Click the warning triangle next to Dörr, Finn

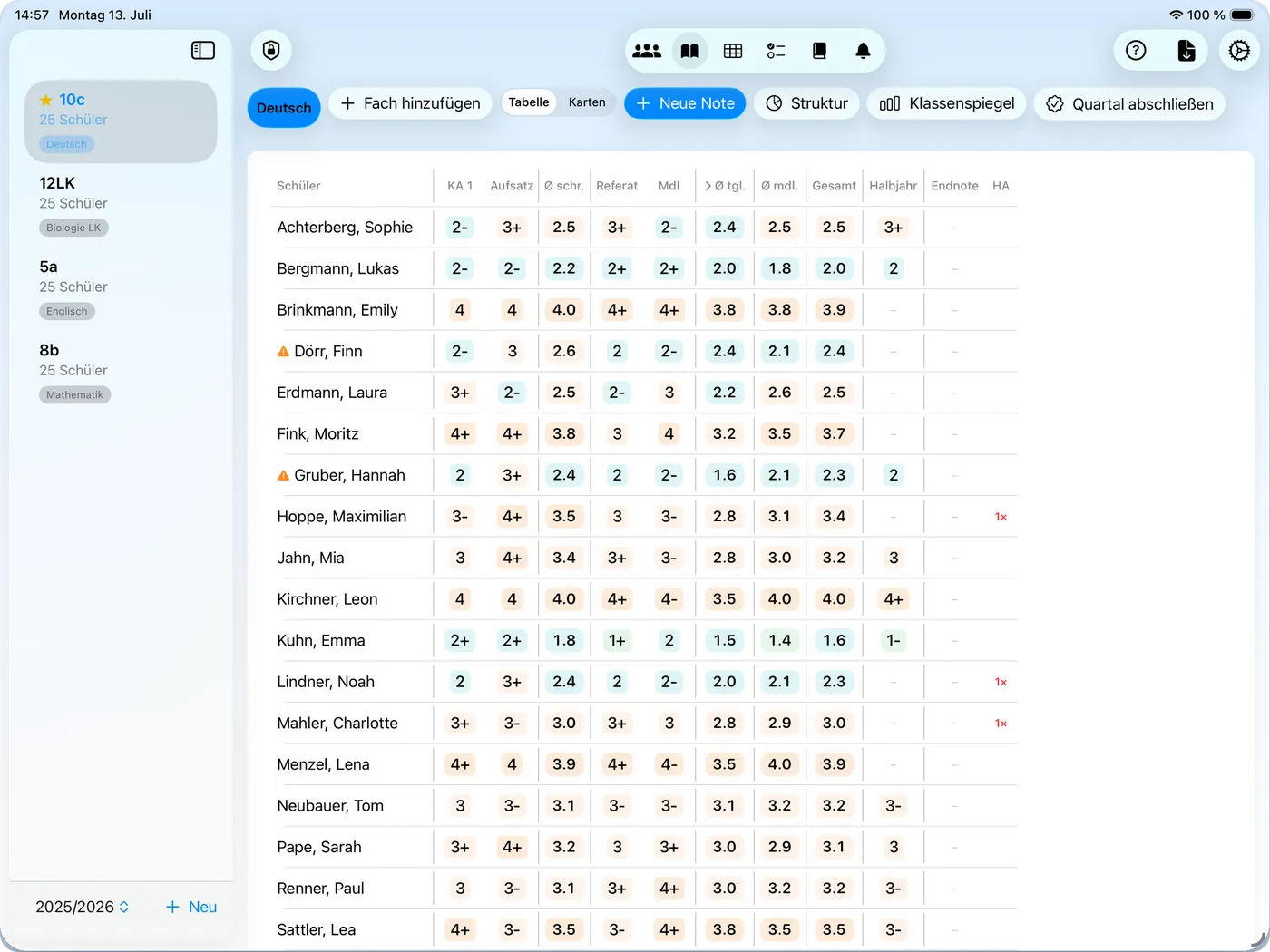[283, 351]
